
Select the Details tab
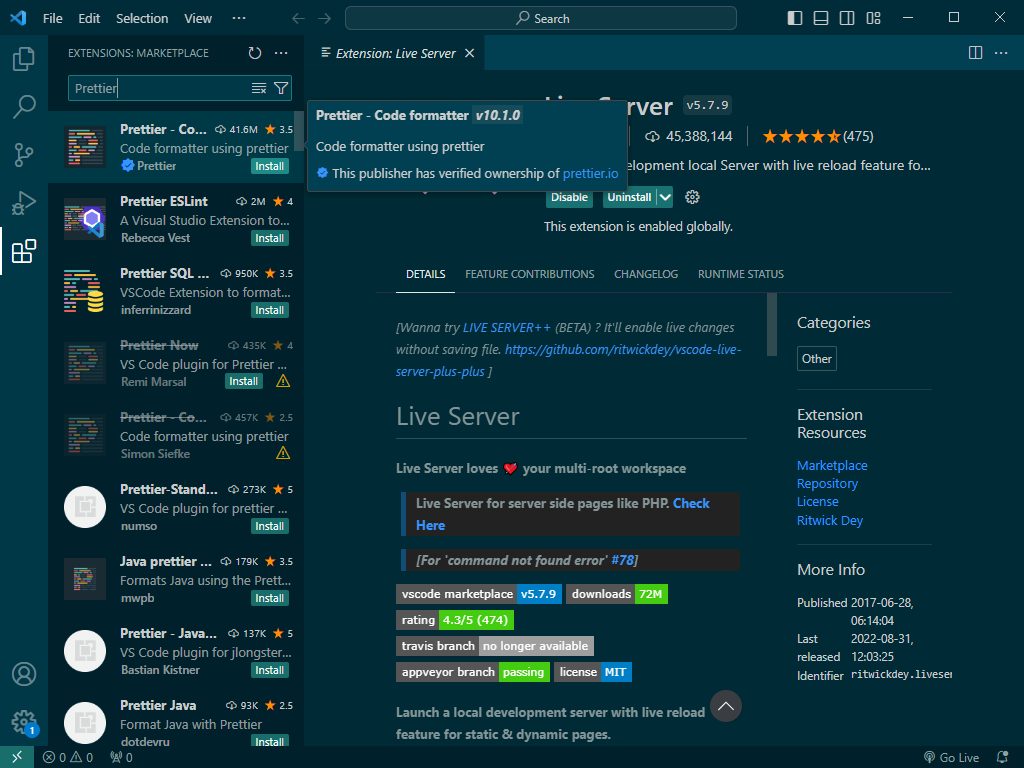tap(425, 274)
